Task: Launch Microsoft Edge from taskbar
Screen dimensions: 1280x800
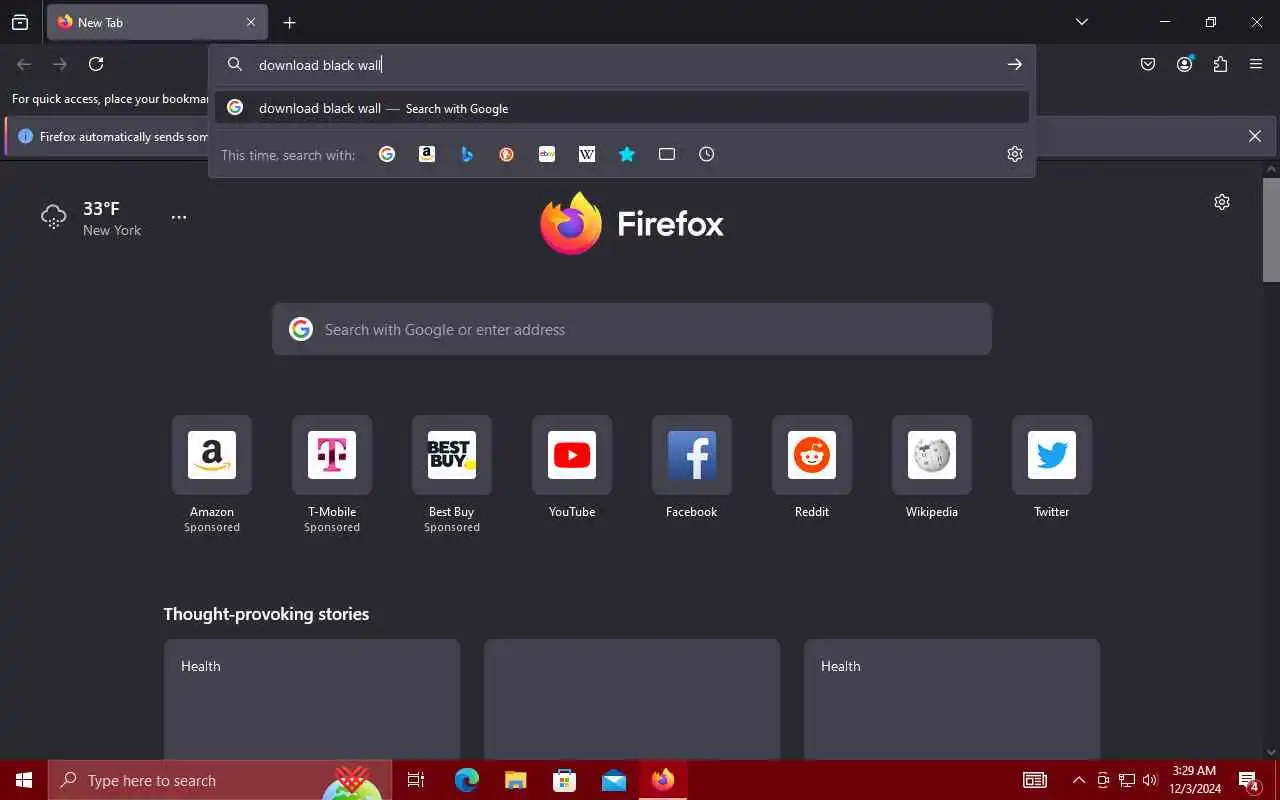Action: pyautogui.click(x=466, y=780)
